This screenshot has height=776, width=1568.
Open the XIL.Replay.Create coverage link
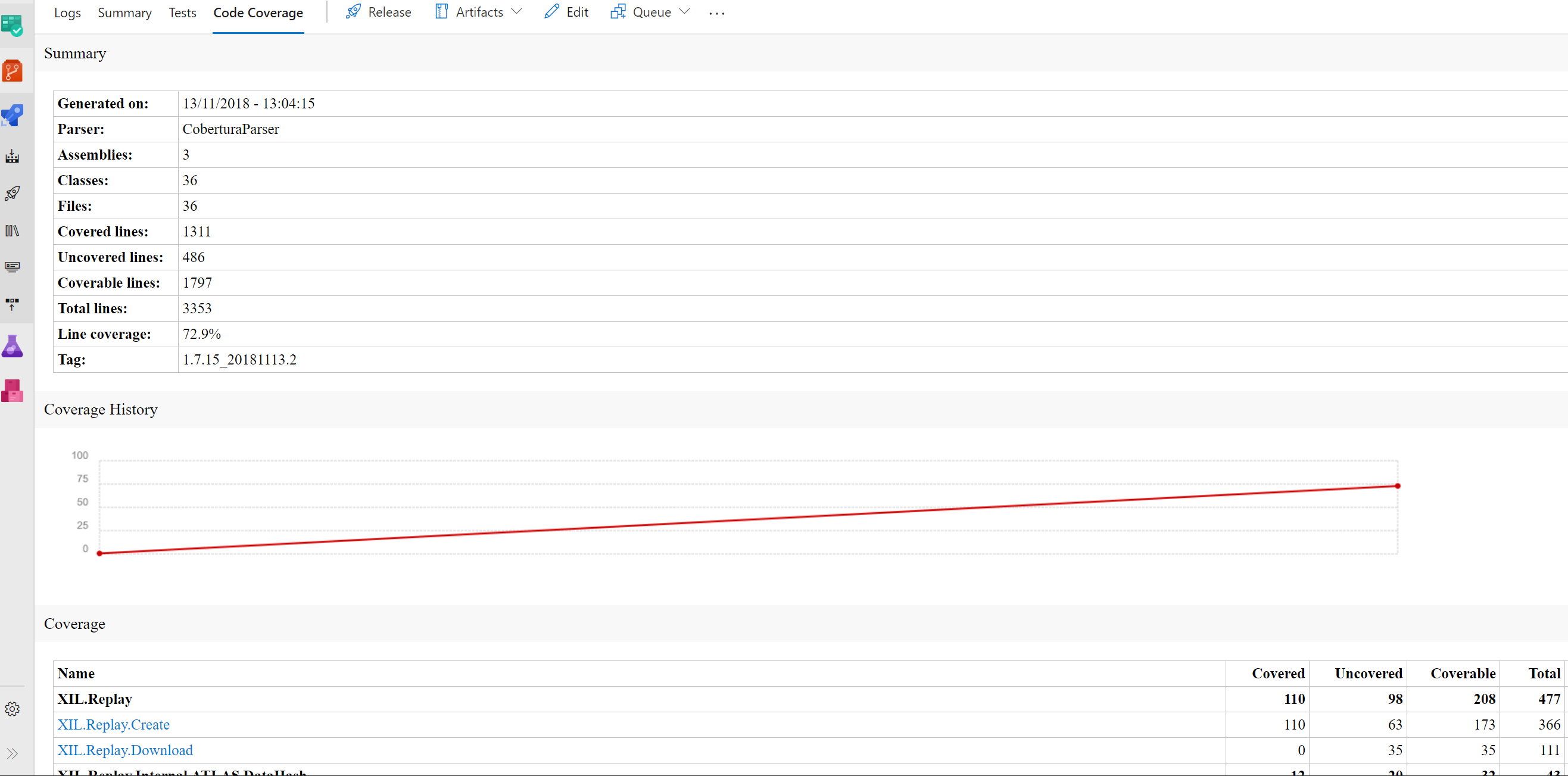click(x=114, y=724)
